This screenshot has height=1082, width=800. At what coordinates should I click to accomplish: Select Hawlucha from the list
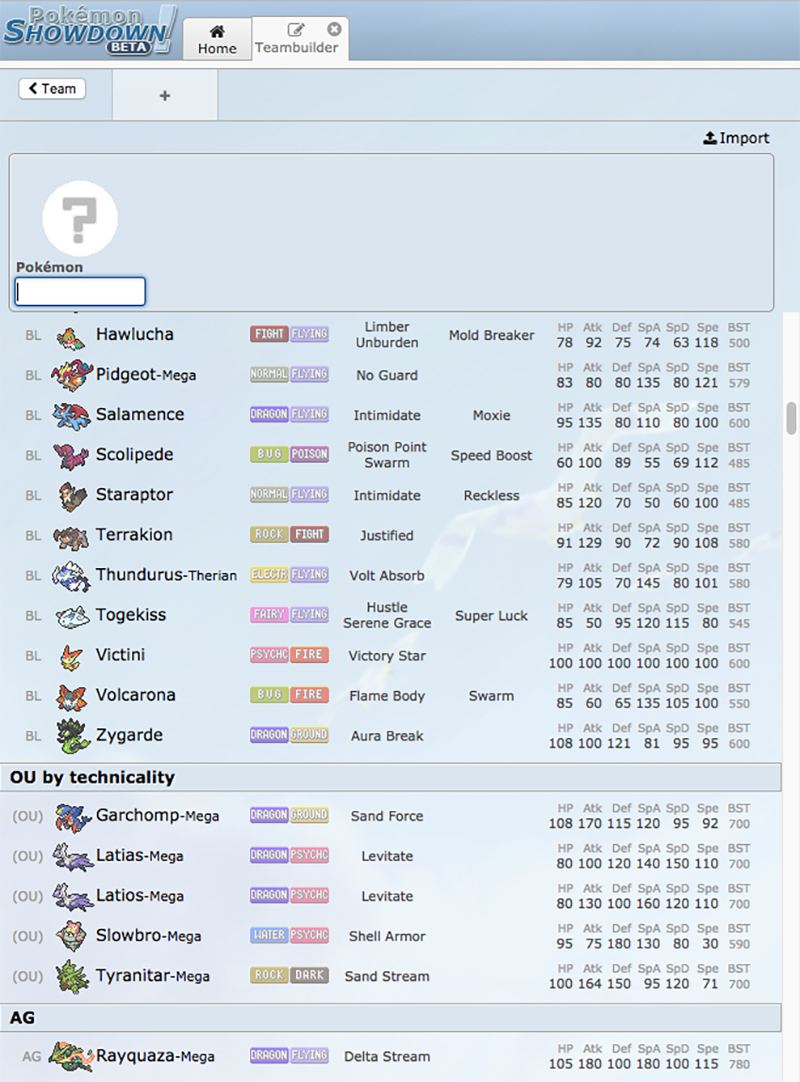click(391, 335)
